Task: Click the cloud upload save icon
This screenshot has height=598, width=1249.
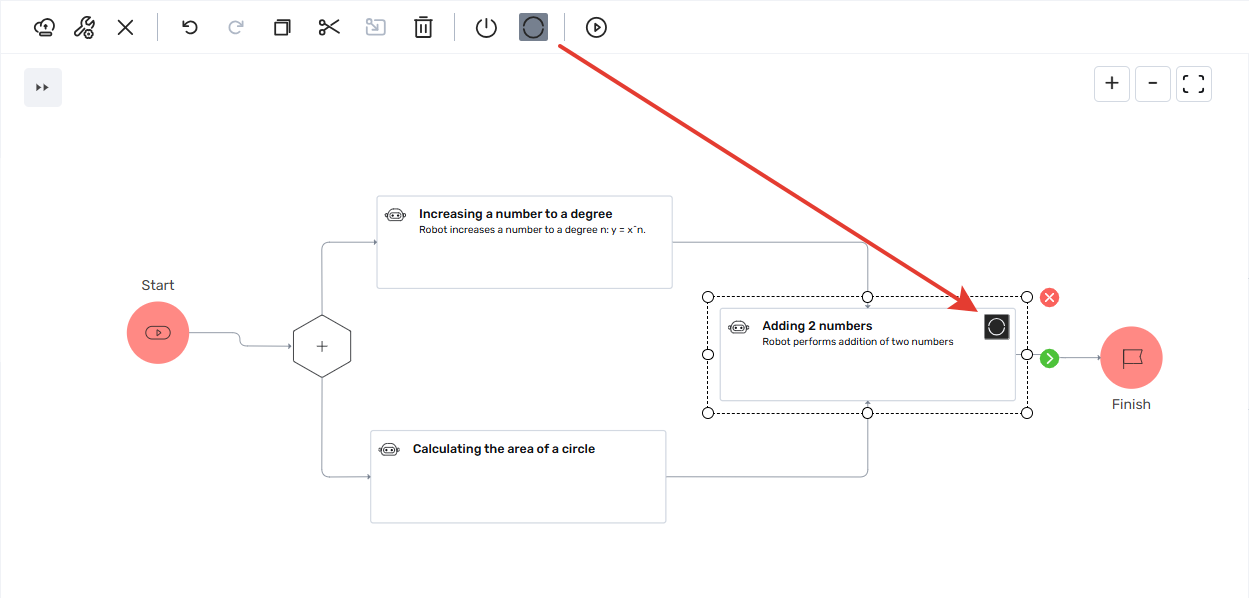Action: tap(44, 27)
